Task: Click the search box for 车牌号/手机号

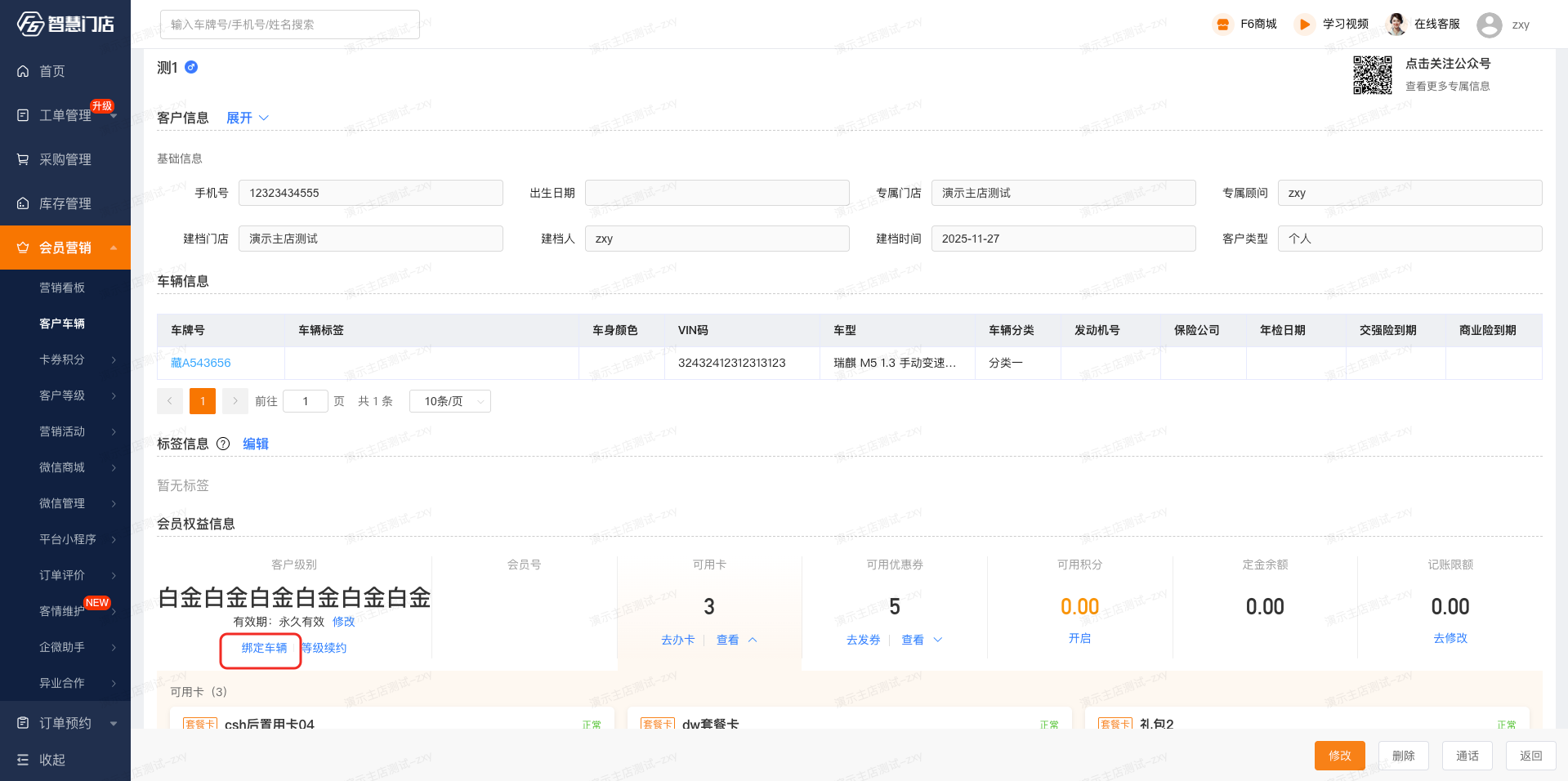Action: coord(289,25)
